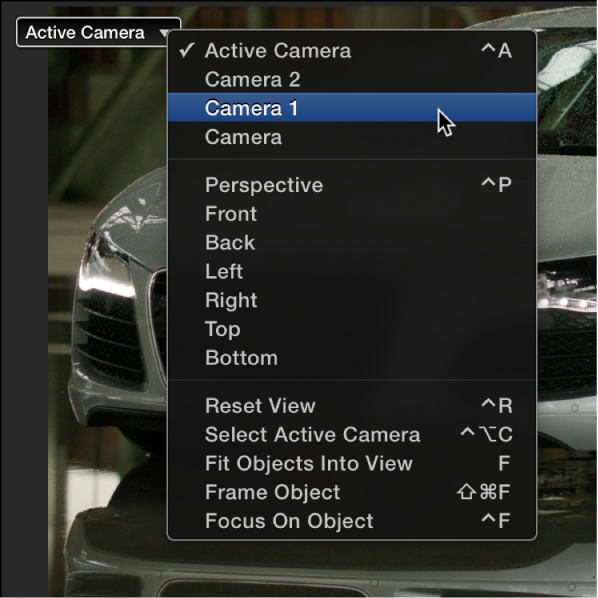
Task: Switch to Bottom view
Action: click(352, 358)
